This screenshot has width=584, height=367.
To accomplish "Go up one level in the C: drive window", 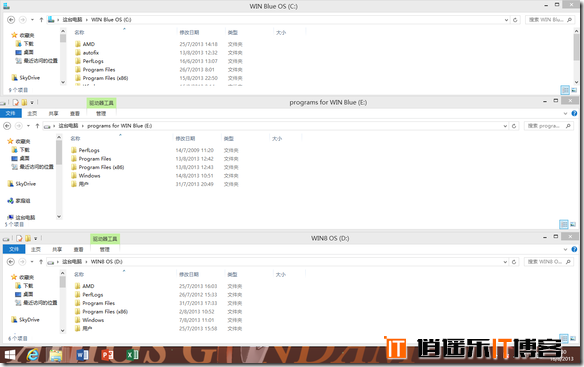I will (41, 20).
